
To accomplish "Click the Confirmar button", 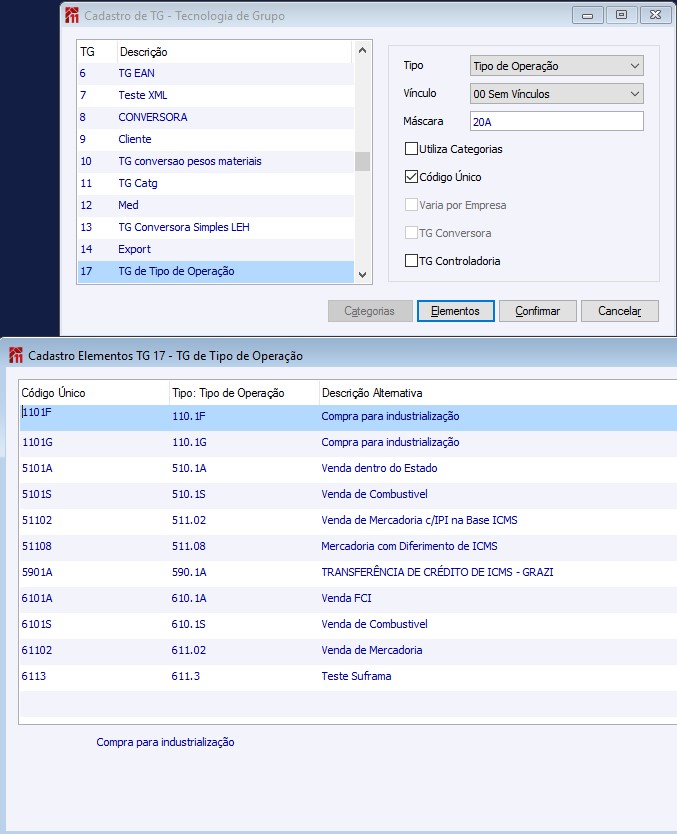I will [x=538, y=311].
